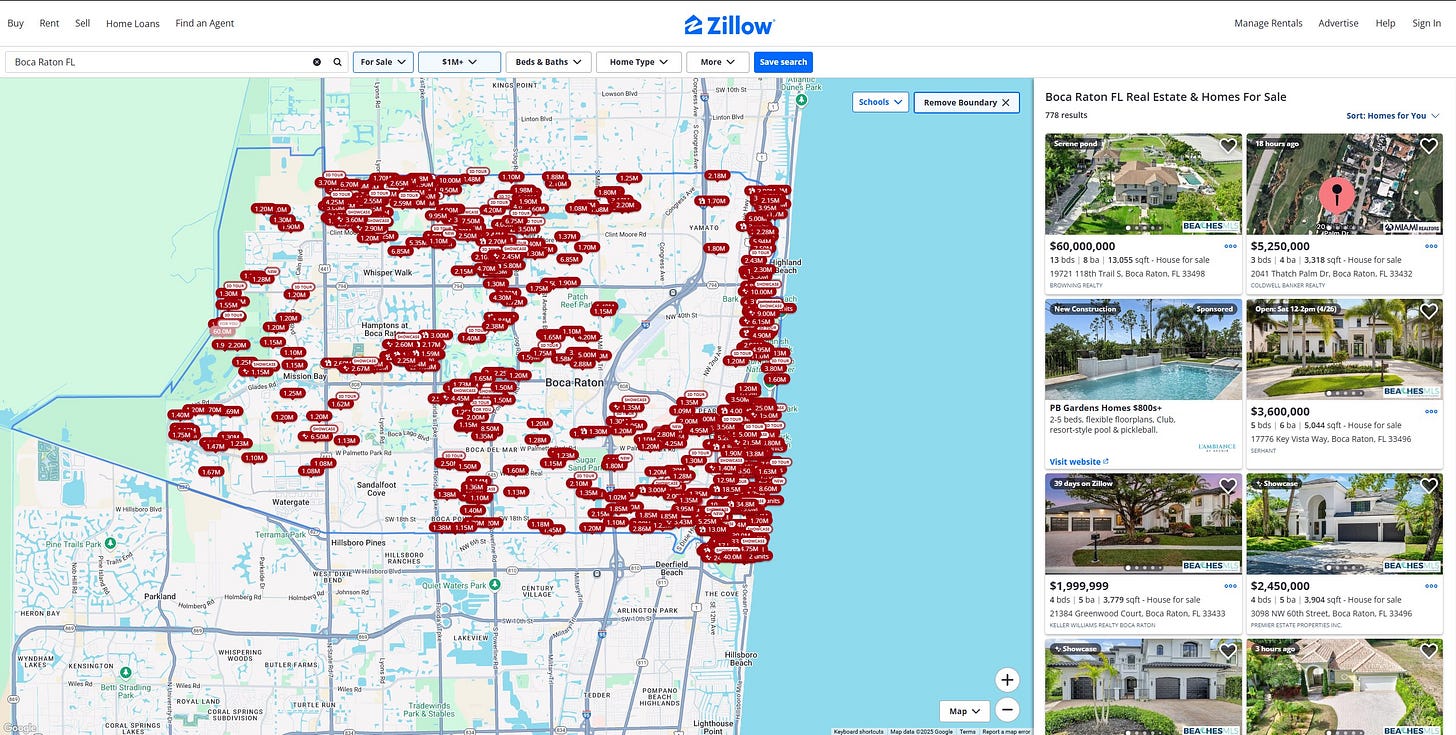
Task: Open the Home Type dropdown
Action: click(638, 62)
